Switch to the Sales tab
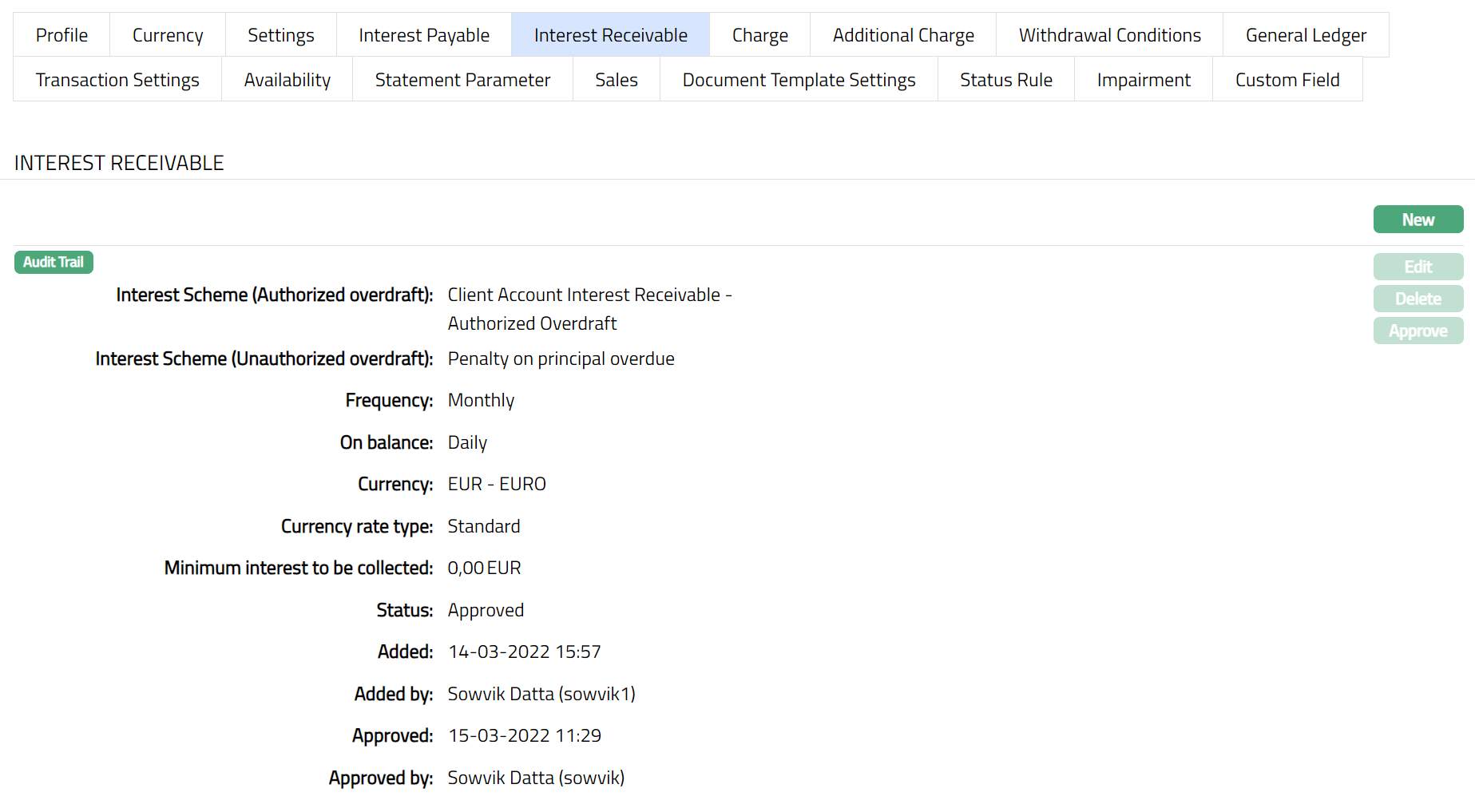This screenshot has width=1475, height=812. pyautogui.click(x=616, y=80)
